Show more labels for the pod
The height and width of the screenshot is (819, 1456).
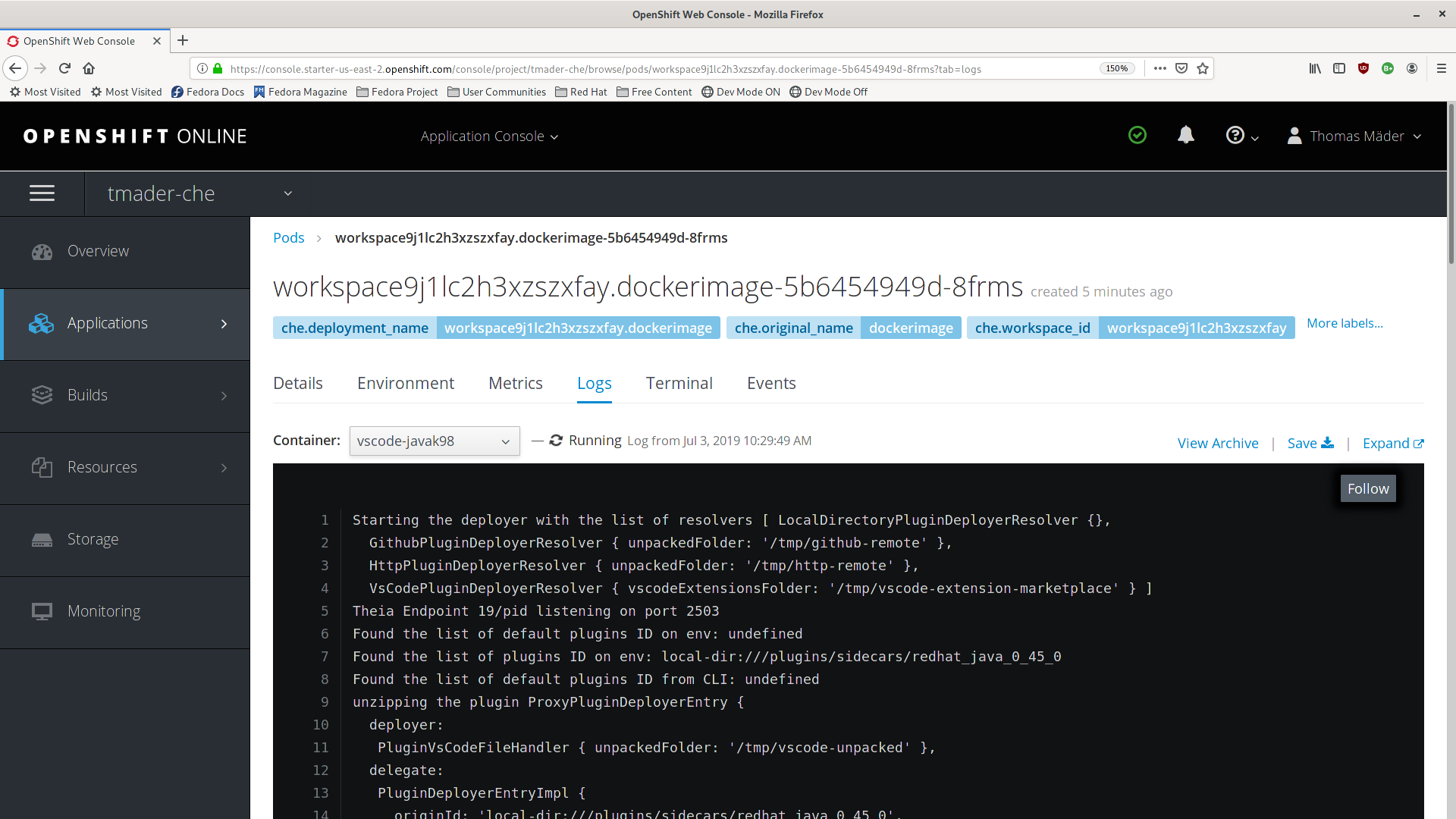1345,323
